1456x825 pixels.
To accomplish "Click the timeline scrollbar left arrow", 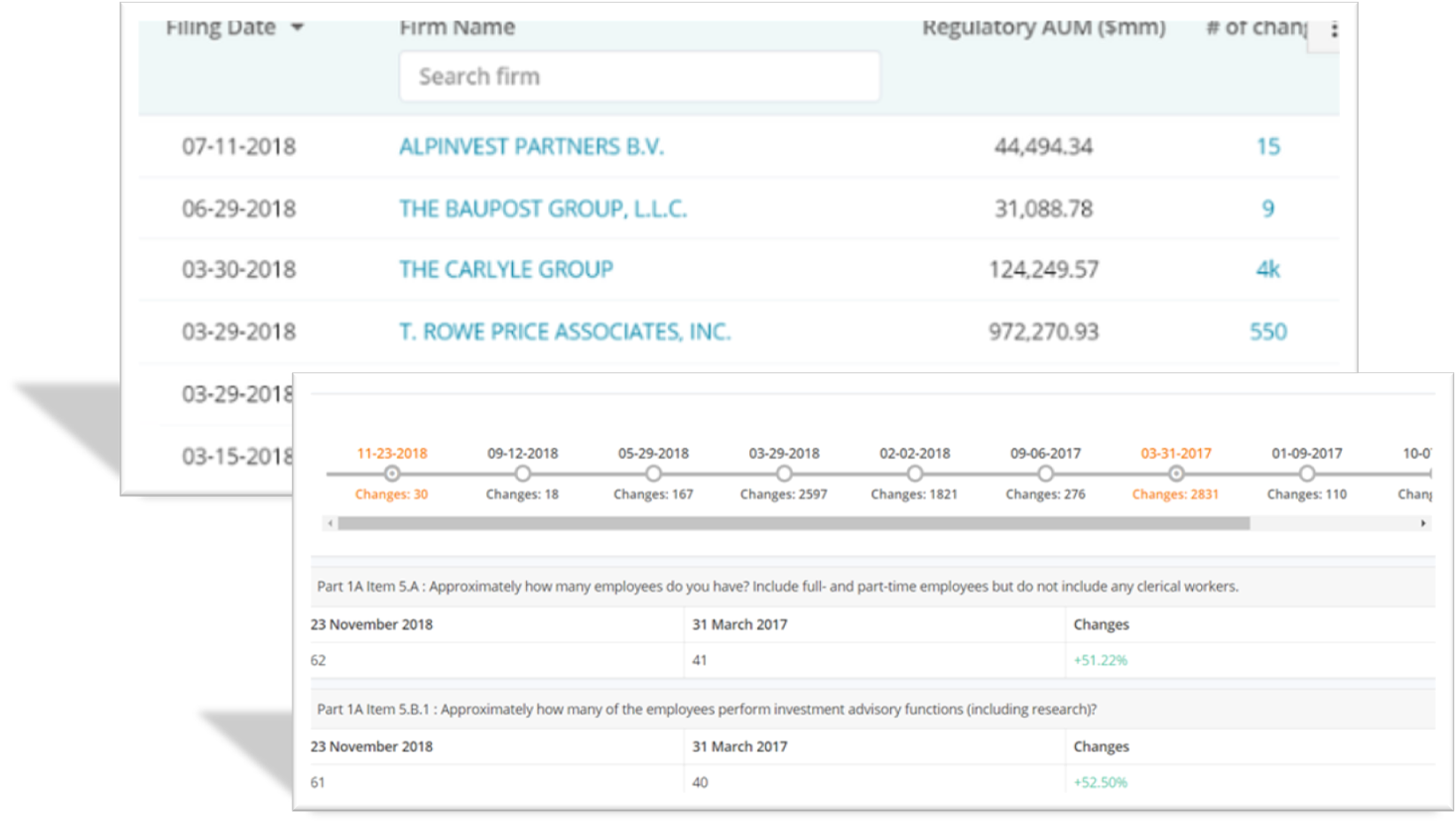I will [x=330, y=524].
